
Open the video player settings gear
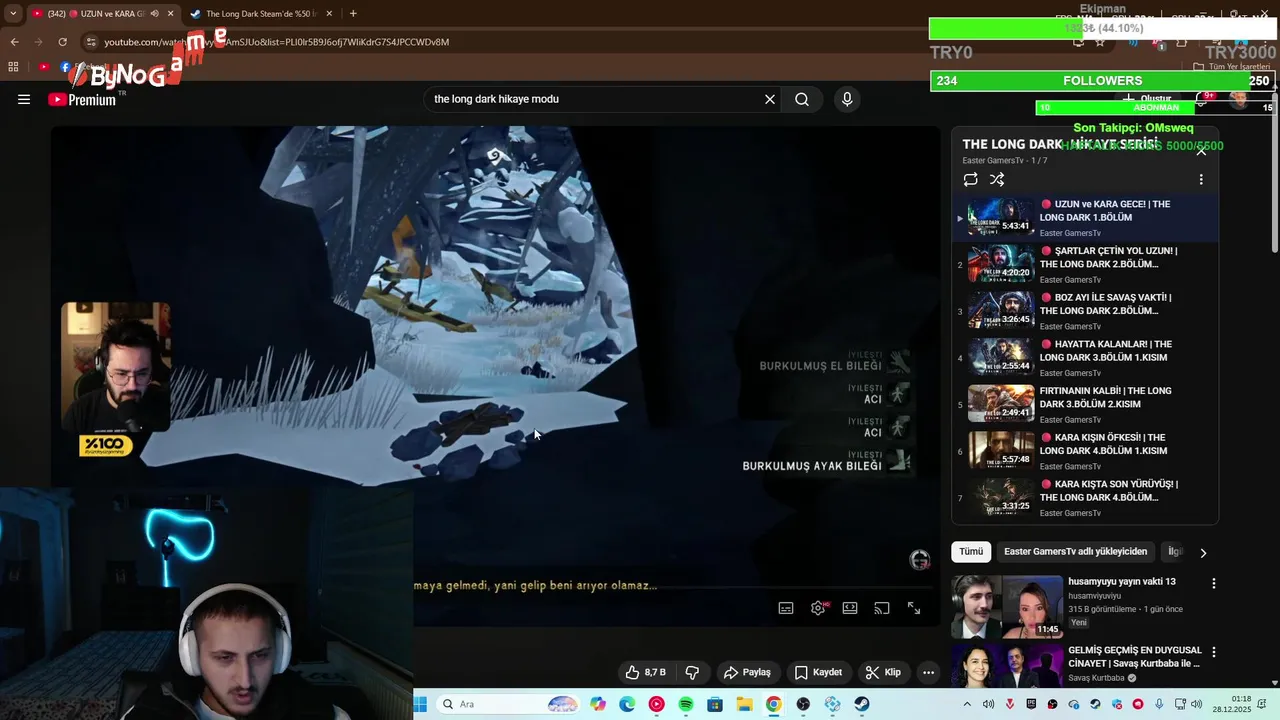click(818, 608)
